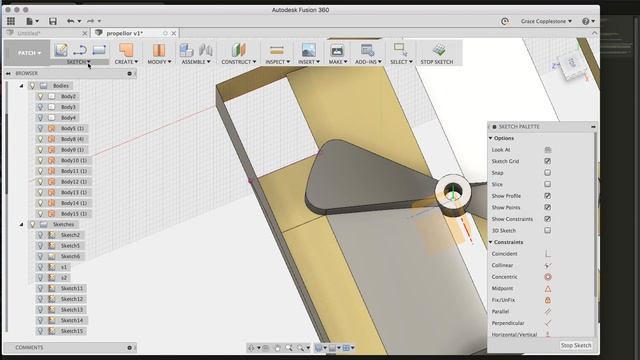The image size is (640, 360).
Task: Open the INSERT menu
Action: coord(309,62)
